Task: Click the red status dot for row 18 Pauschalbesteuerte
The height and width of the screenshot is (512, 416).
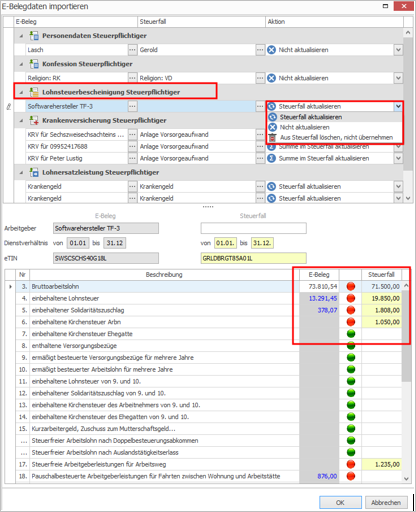Action: point(351,476)
